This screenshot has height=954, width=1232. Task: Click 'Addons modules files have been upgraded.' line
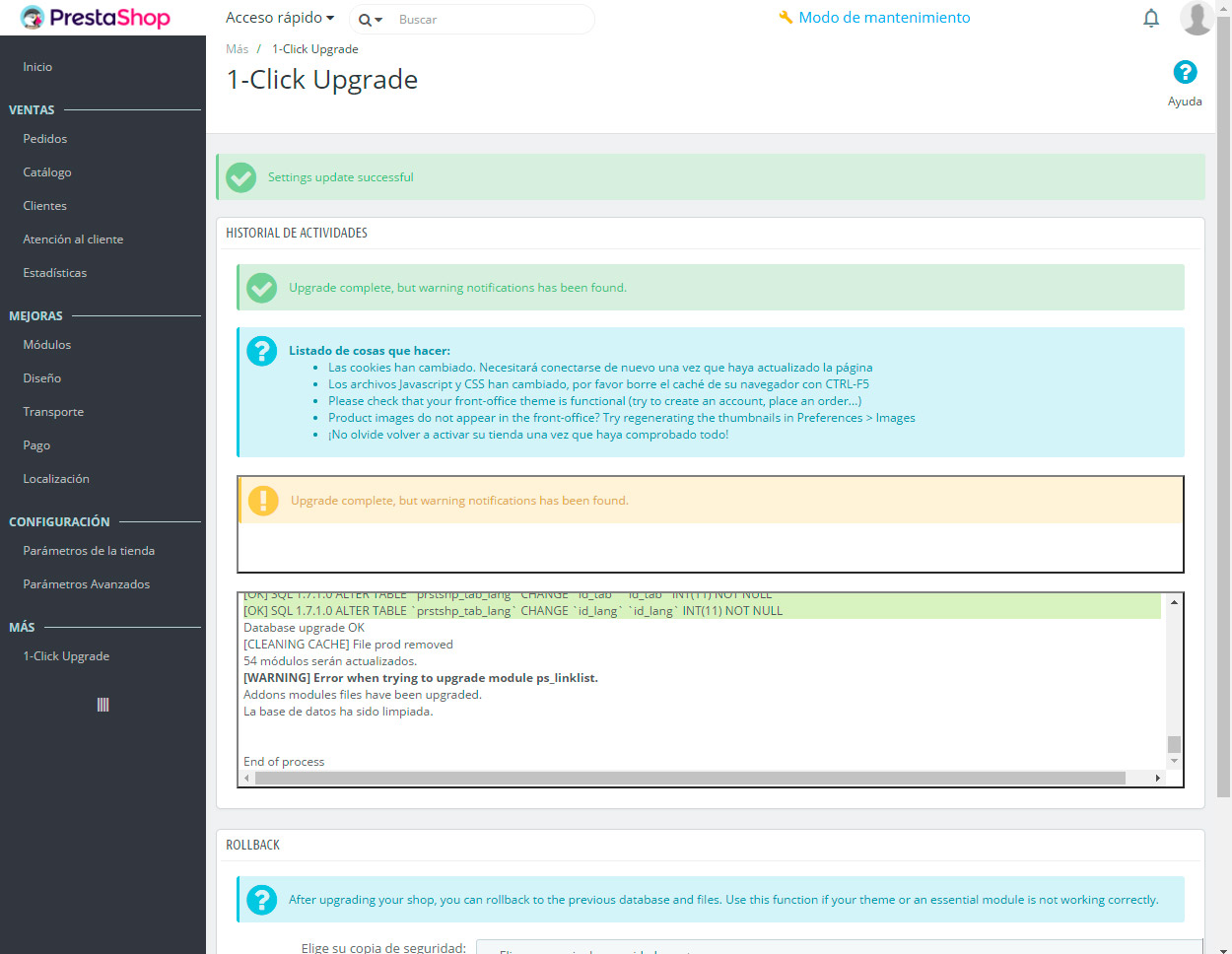(x=363, y=695)
